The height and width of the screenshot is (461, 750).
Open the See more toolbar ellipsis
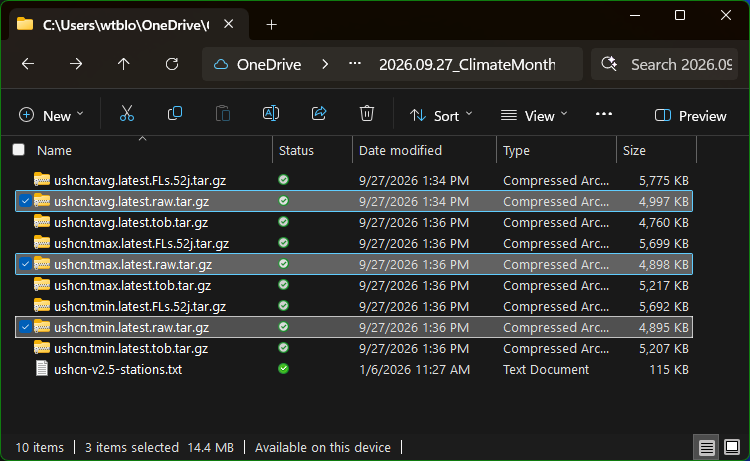coord(604,114)
